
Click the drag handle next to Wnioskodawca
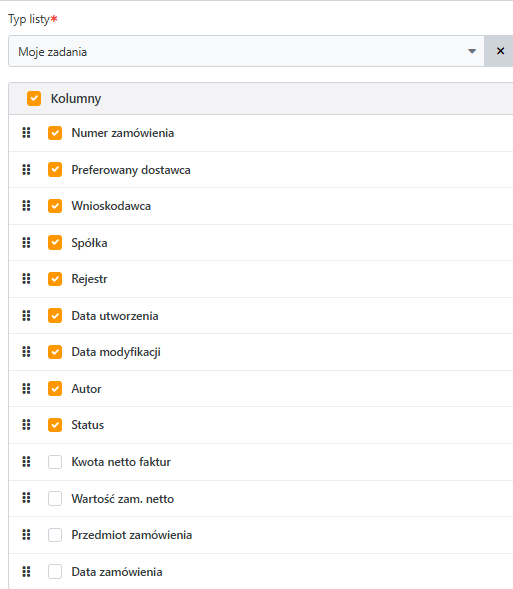pos(26,205)
